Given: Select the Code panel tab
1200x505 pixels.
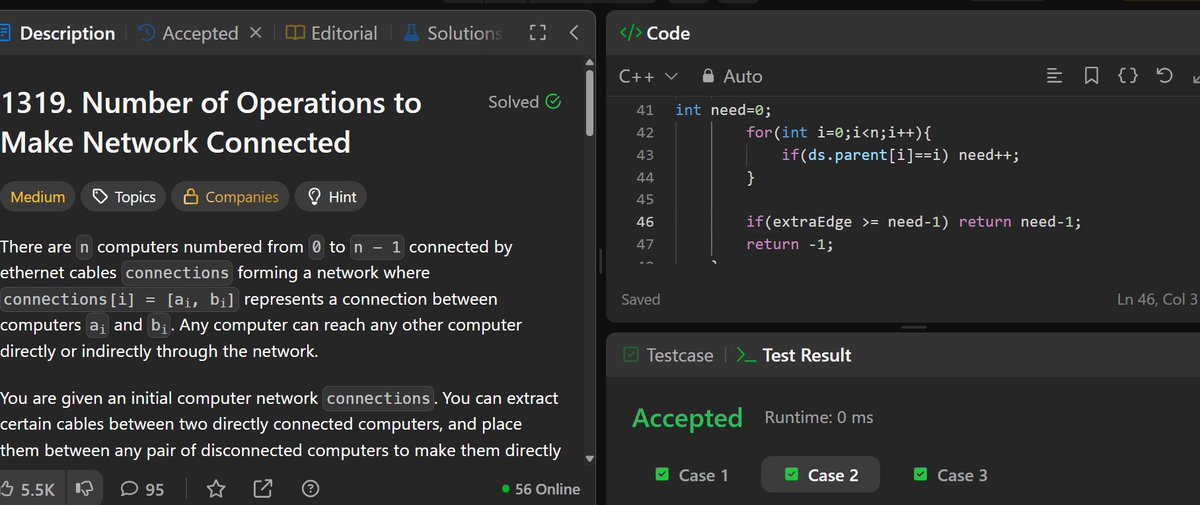Looking at the screenshot, I should 655,33.
